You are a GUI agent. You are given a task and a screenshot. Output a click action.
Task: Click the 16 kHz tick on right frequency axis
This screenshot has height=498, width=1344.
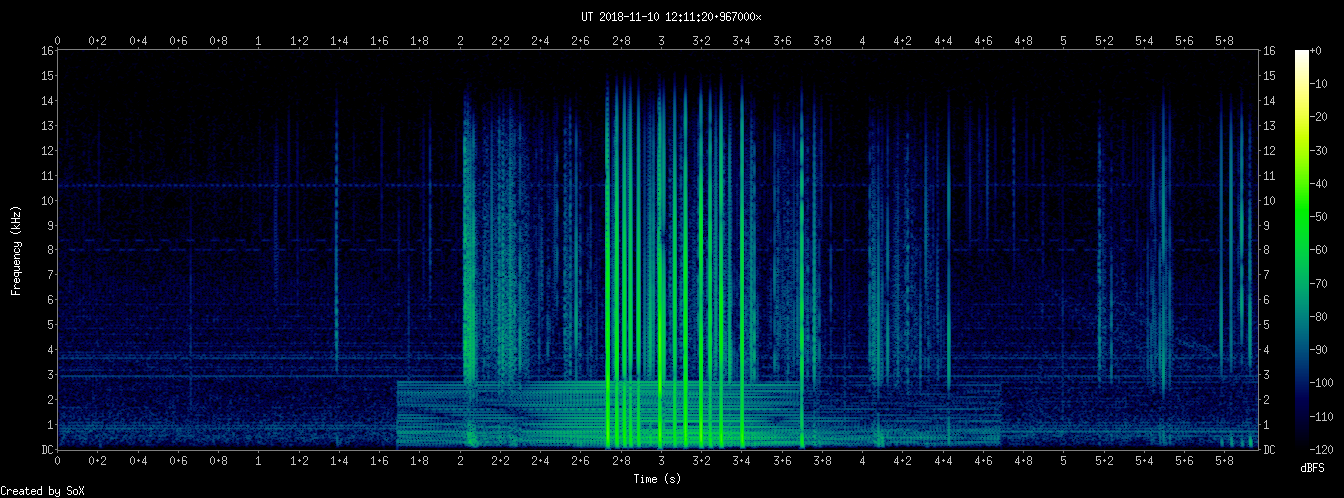coord(1270,51)
